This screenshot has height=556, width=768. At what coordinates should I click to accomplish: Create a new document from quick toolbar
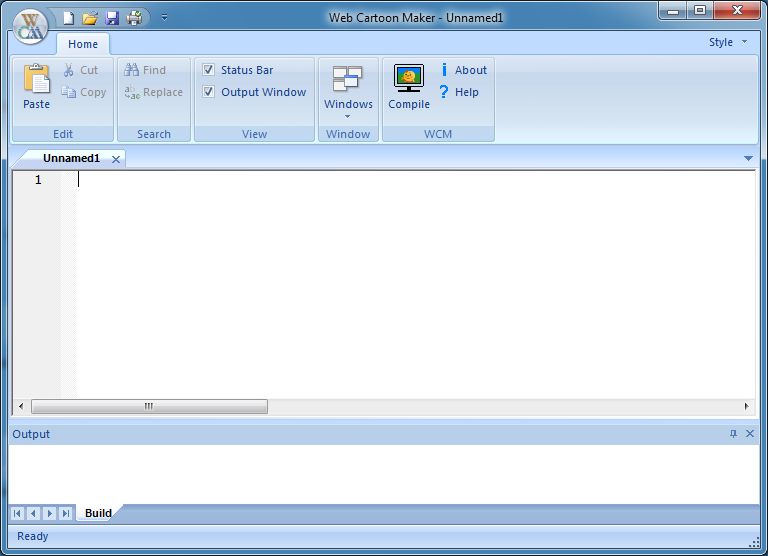pyautogui.click(x=69, y=18)
